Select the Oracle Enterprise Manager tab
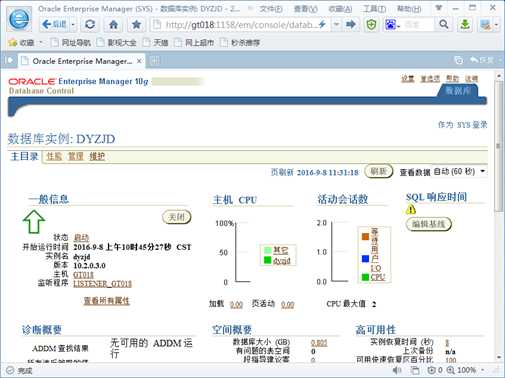Viewport: 505px width, 378px height. [x=82, y=61]
